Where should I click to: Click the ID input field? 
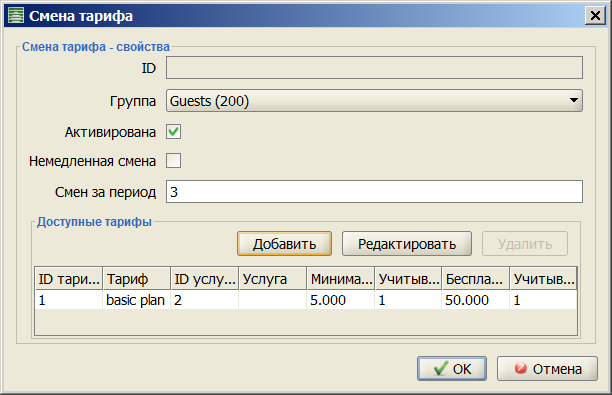(x=374, y=68)
